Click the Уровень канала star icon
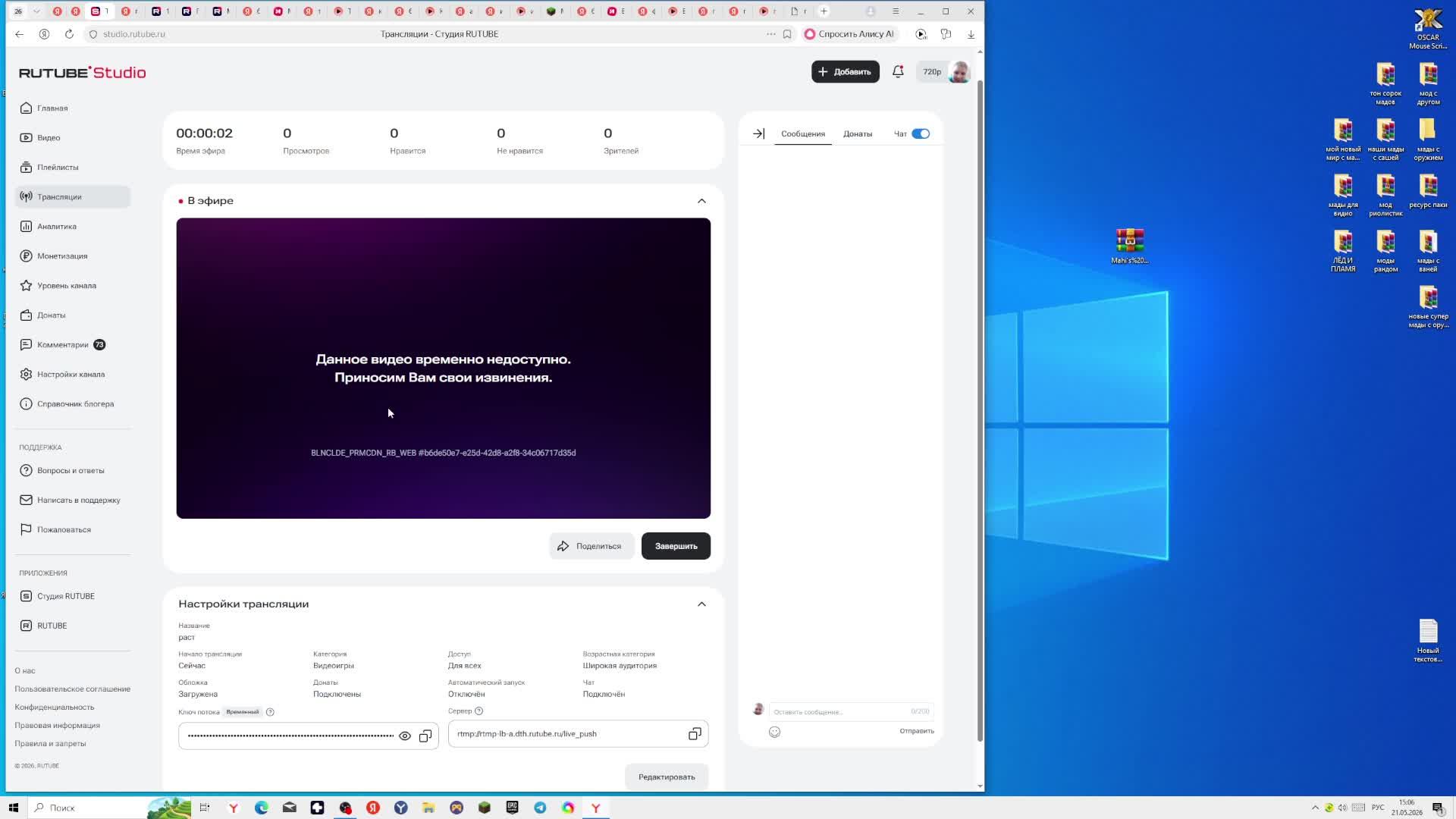This screenshot has height=819, width=1456. [27, 286]
